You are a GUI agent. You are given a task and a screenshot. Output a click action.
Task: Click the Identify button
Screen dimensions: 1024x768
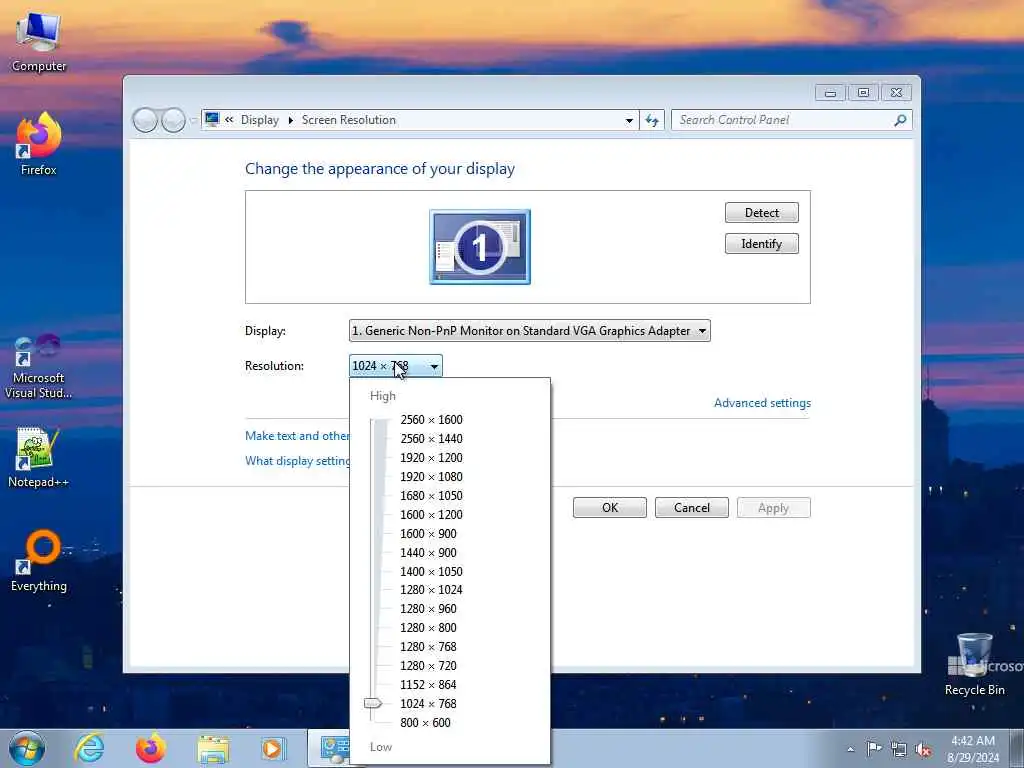761,244
